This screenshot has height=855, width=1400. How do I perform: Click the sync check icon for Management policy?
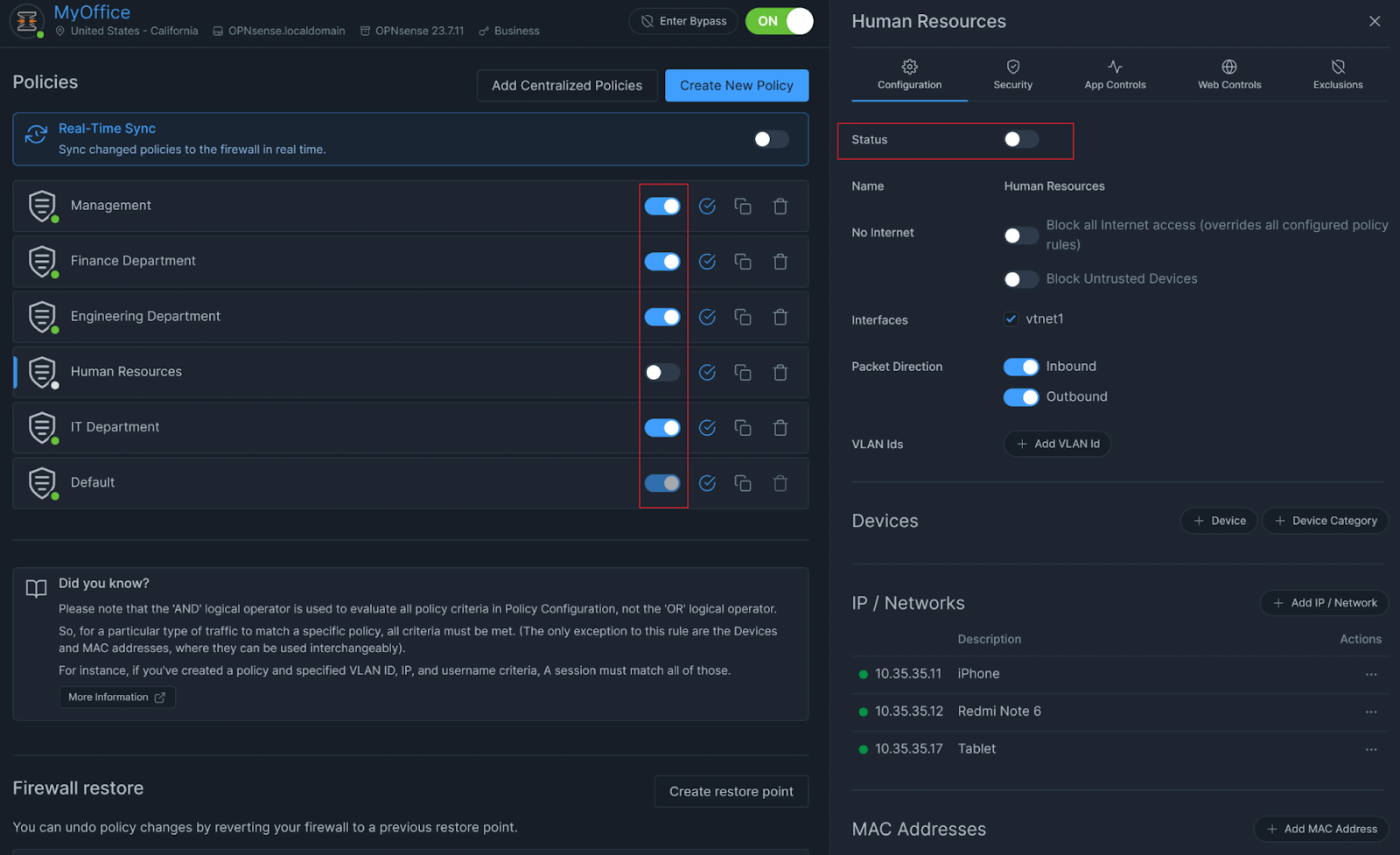coord(706,206)
